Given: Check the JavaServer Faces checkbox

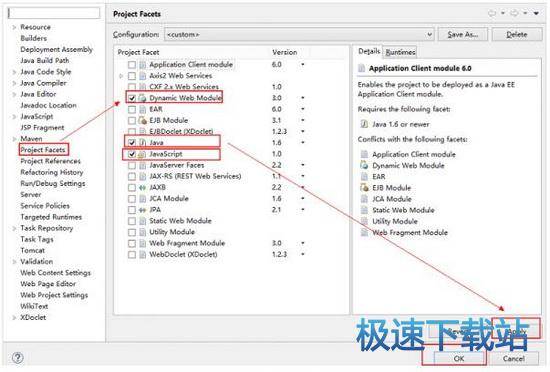Looking at the screenshot, I should pyautogui.click(x=132, y=165).
